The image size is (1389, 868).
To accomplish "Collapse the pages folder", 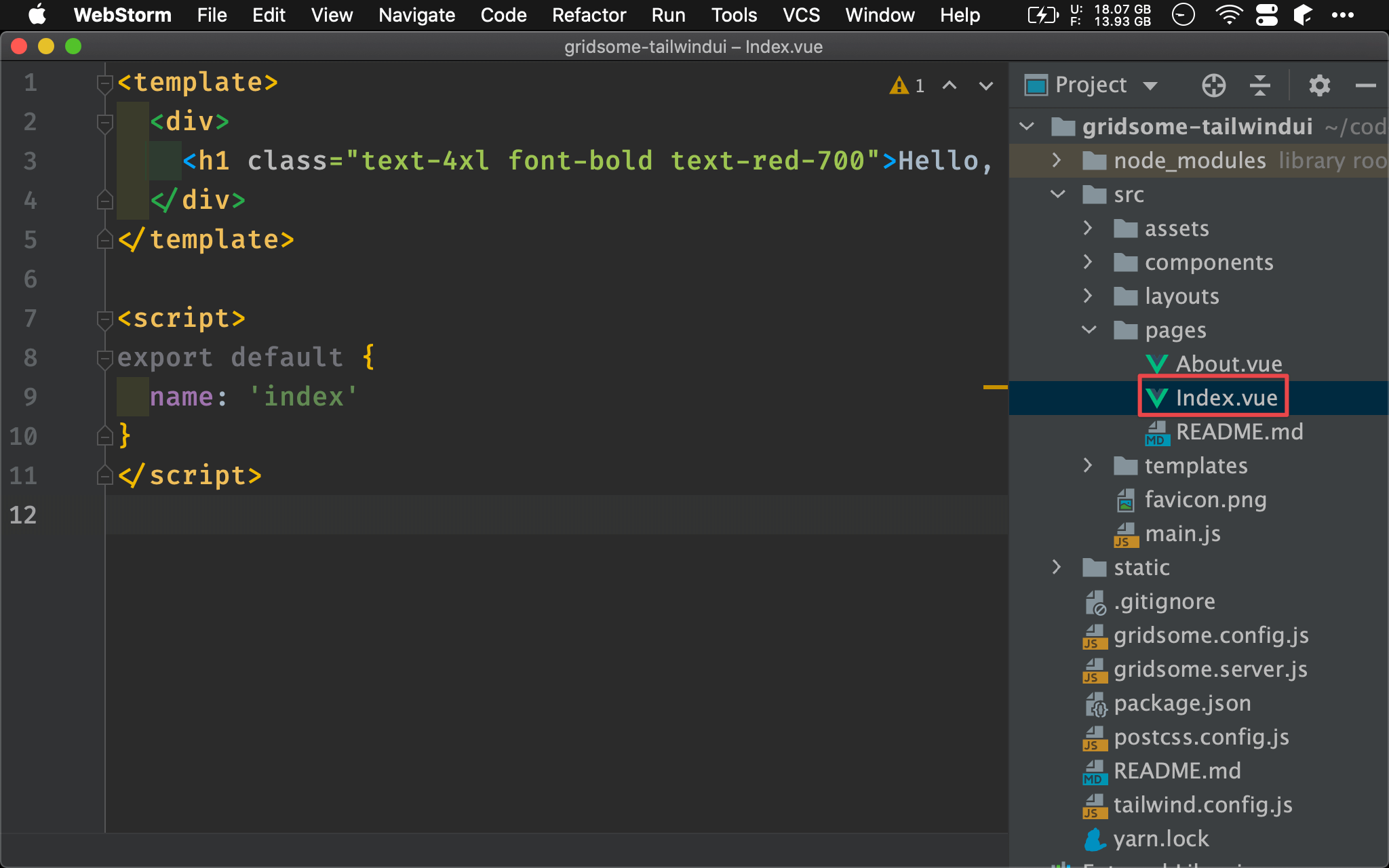I will tap(1089, 330).
